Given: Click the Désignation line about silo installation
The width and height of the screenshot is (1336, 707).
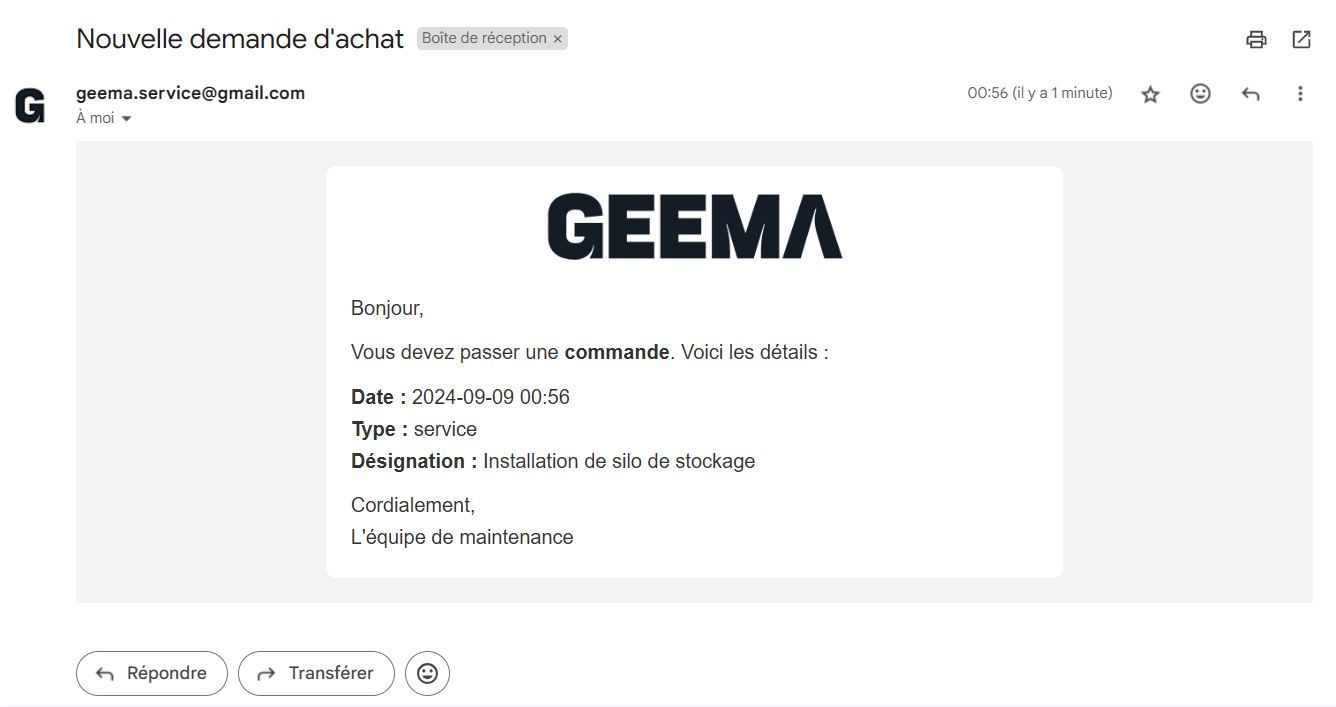Looking at the screenshot, I should 552,461.
